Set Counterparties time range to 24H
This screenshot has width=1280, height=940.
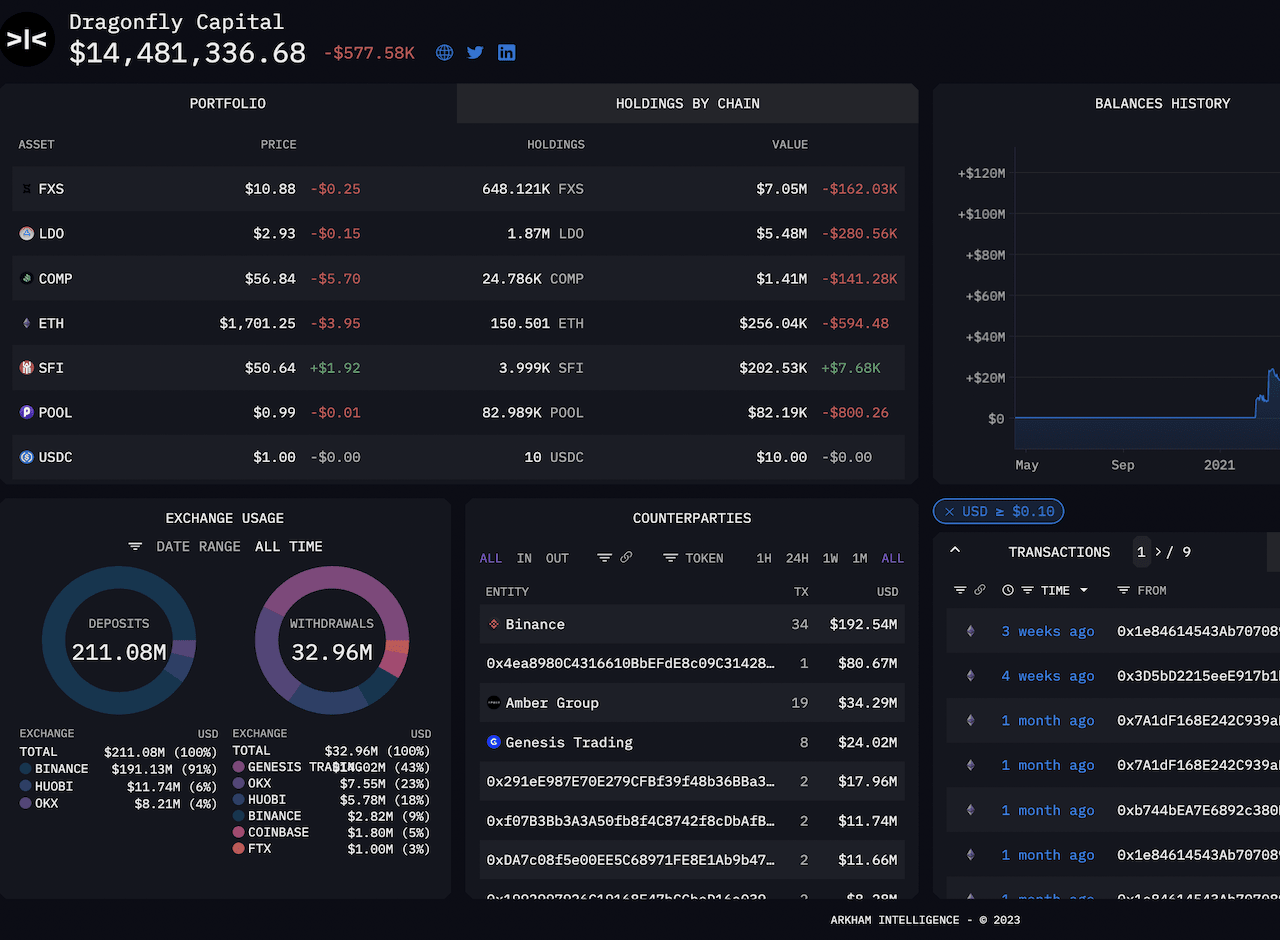click(797, 558)
